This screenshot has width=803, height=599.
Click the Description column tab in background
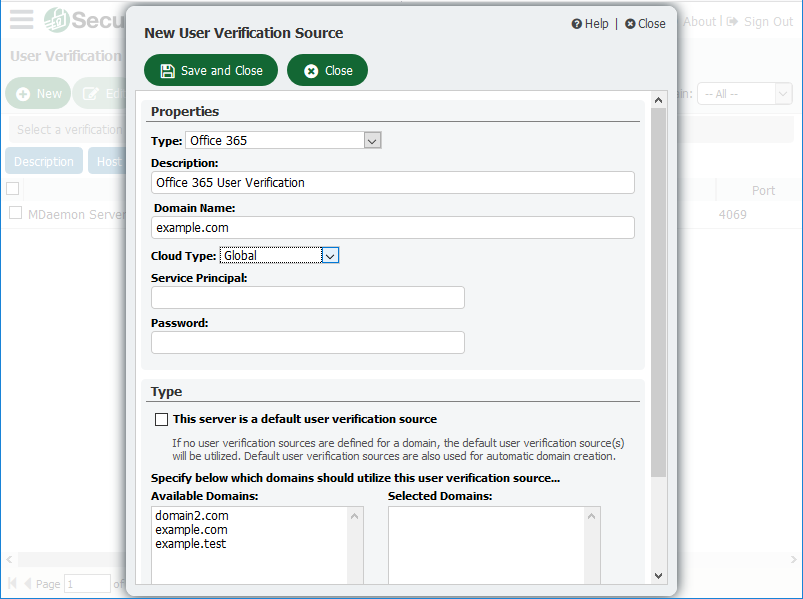coord(44,161)
